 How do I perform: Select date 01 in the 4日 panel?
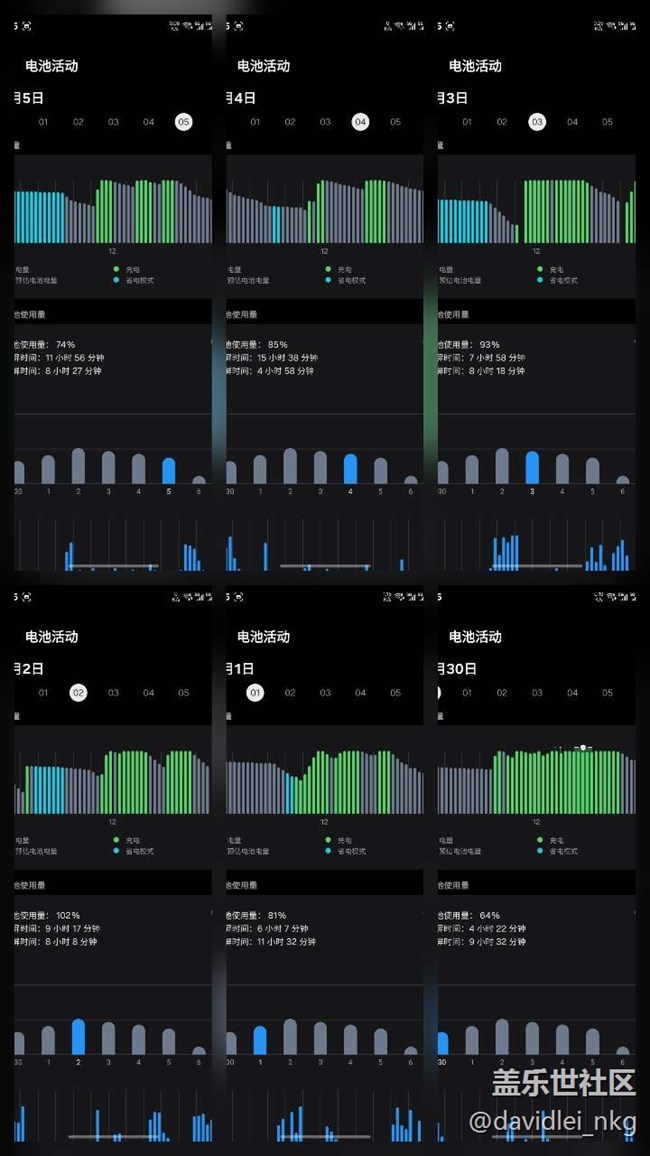click(255, 122)
